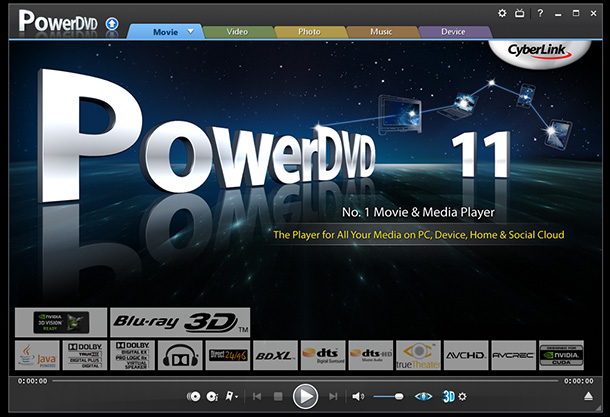Click elapsed time display on the left
Image resolution: width=610 pixels, height=417 pixels.
[x=32, y=381]
